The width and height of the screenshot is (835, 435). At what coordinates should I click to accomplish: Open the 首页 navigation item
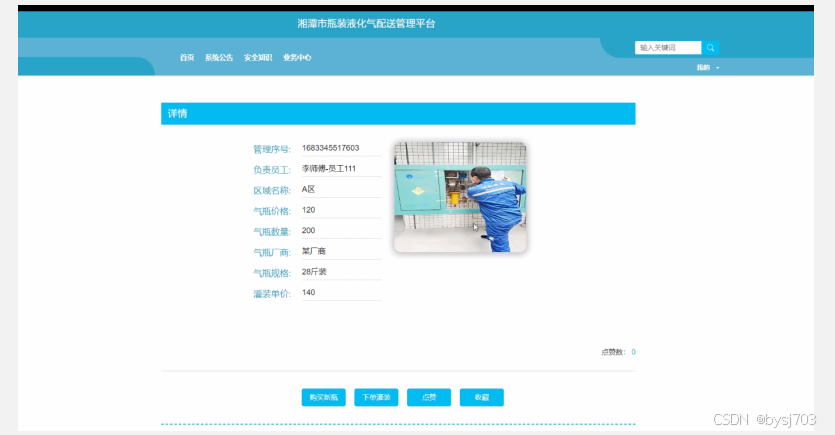point(187,58)
